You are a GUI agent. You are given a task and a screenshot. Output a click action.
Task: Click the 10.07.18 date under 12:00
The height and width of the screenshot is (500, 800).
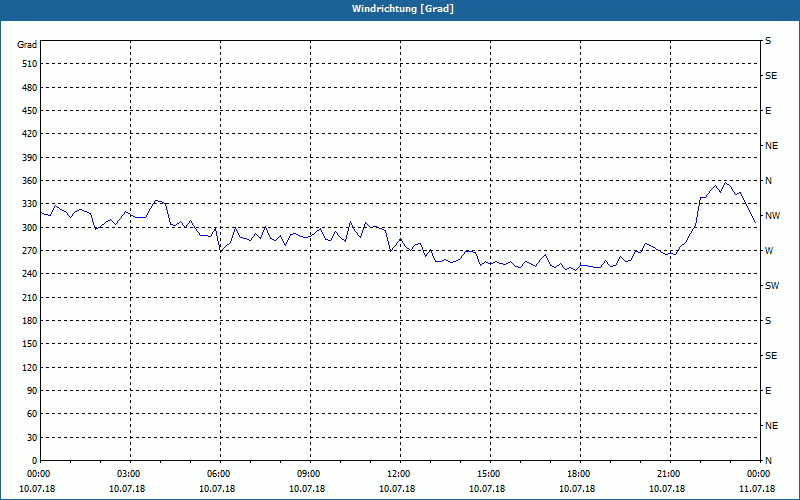pyautogui.click(x=397, y=489)
